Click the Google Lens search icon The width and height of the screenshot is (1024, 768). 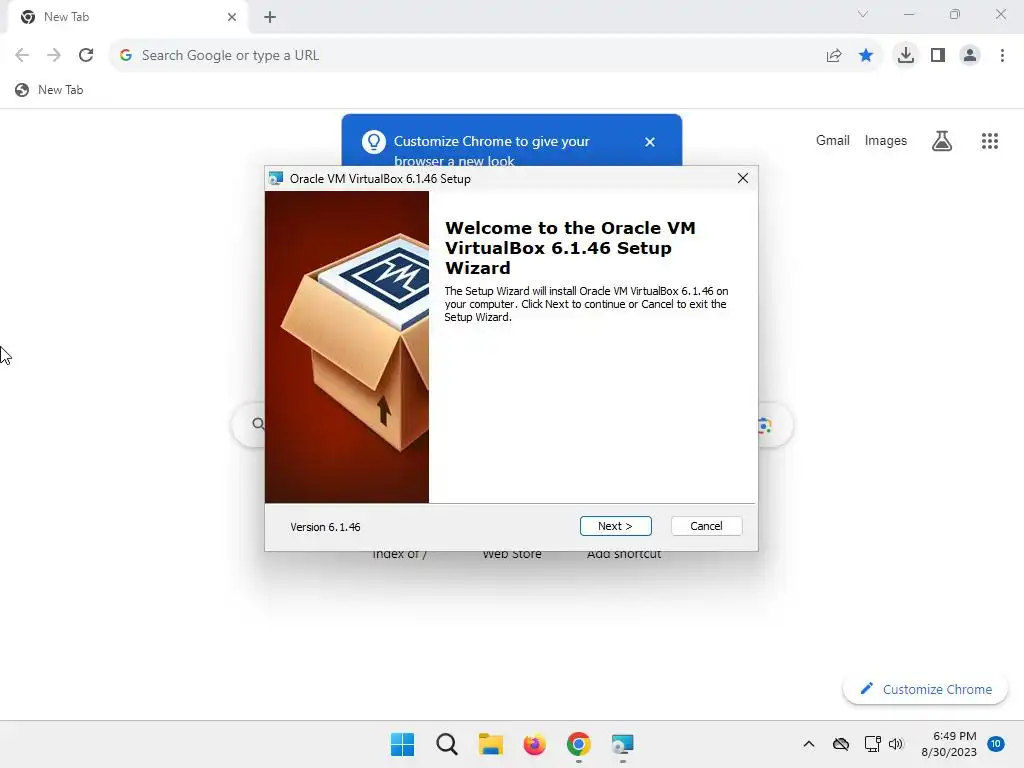click(x=765, y=426)
